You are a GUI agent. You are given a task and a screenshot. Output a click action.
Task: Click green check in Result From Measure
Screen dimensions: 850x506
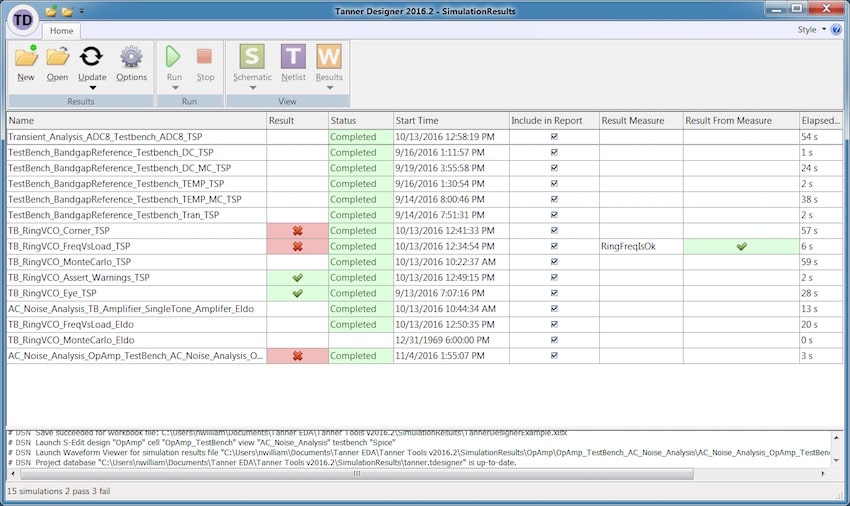742,247
